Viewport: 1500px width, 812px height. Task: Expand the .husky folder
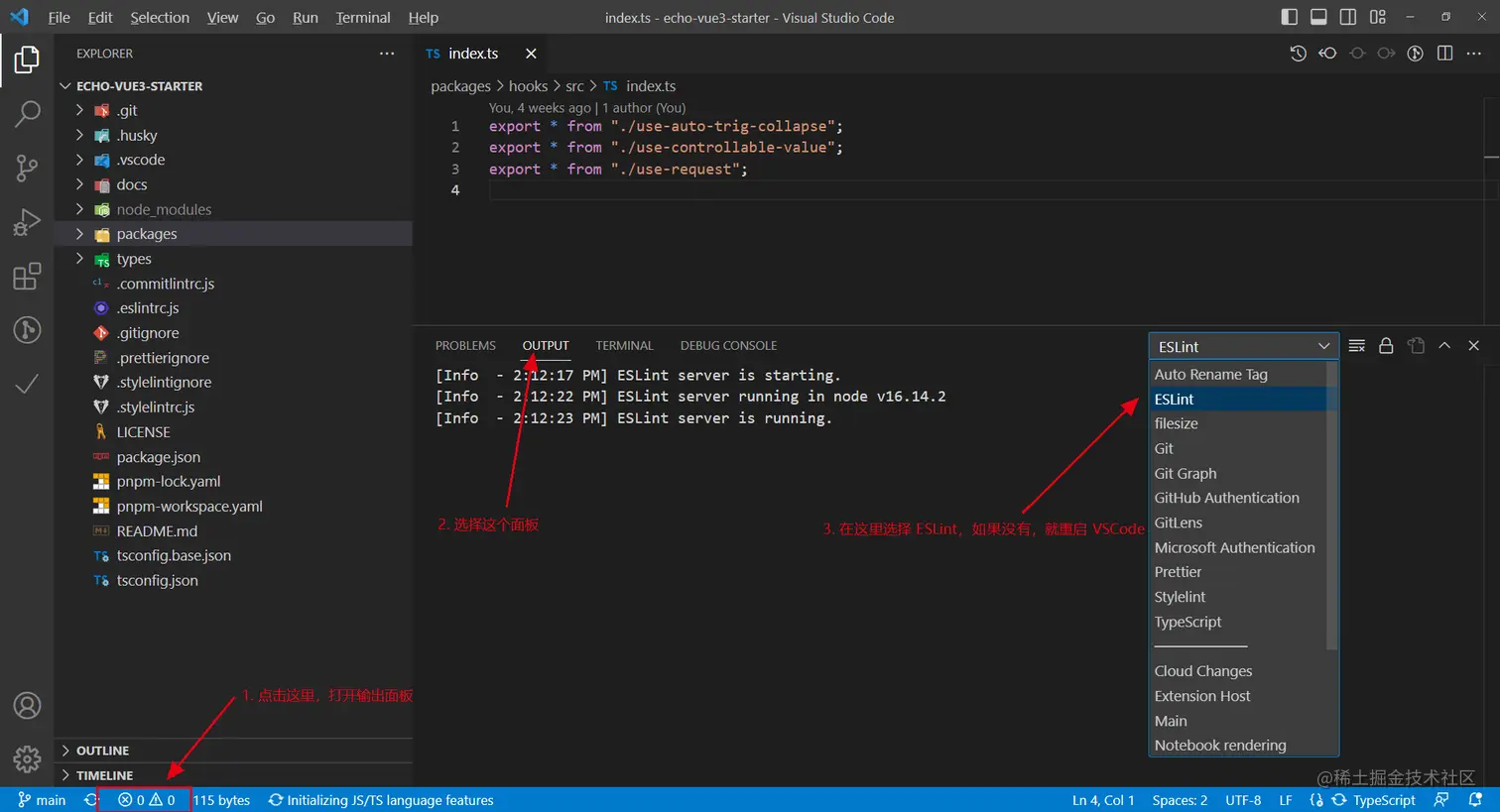(x=80, y=135)
